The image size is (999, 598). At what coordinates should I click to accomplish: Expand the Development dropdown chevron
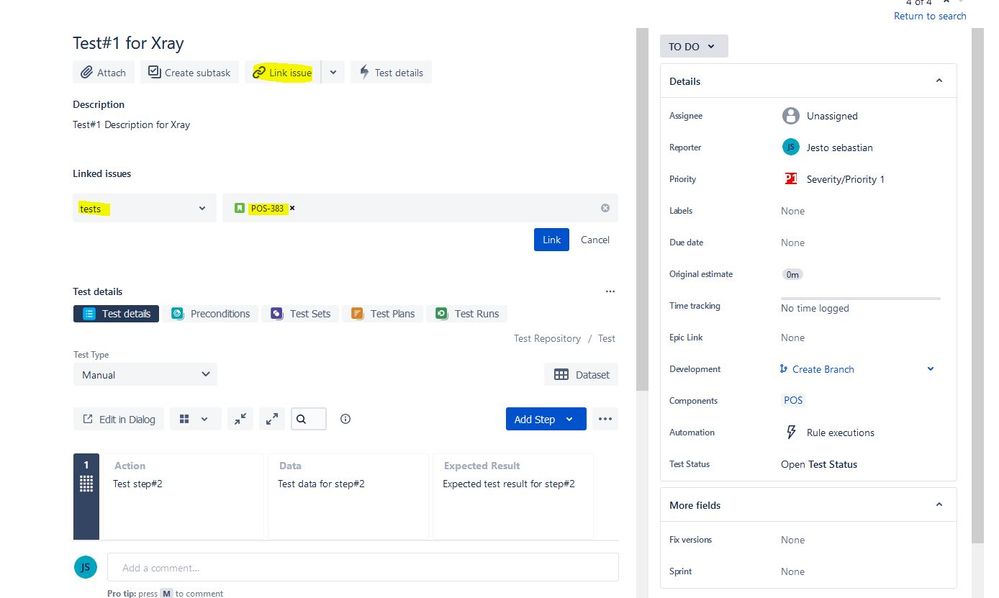[x=930, y=369]
